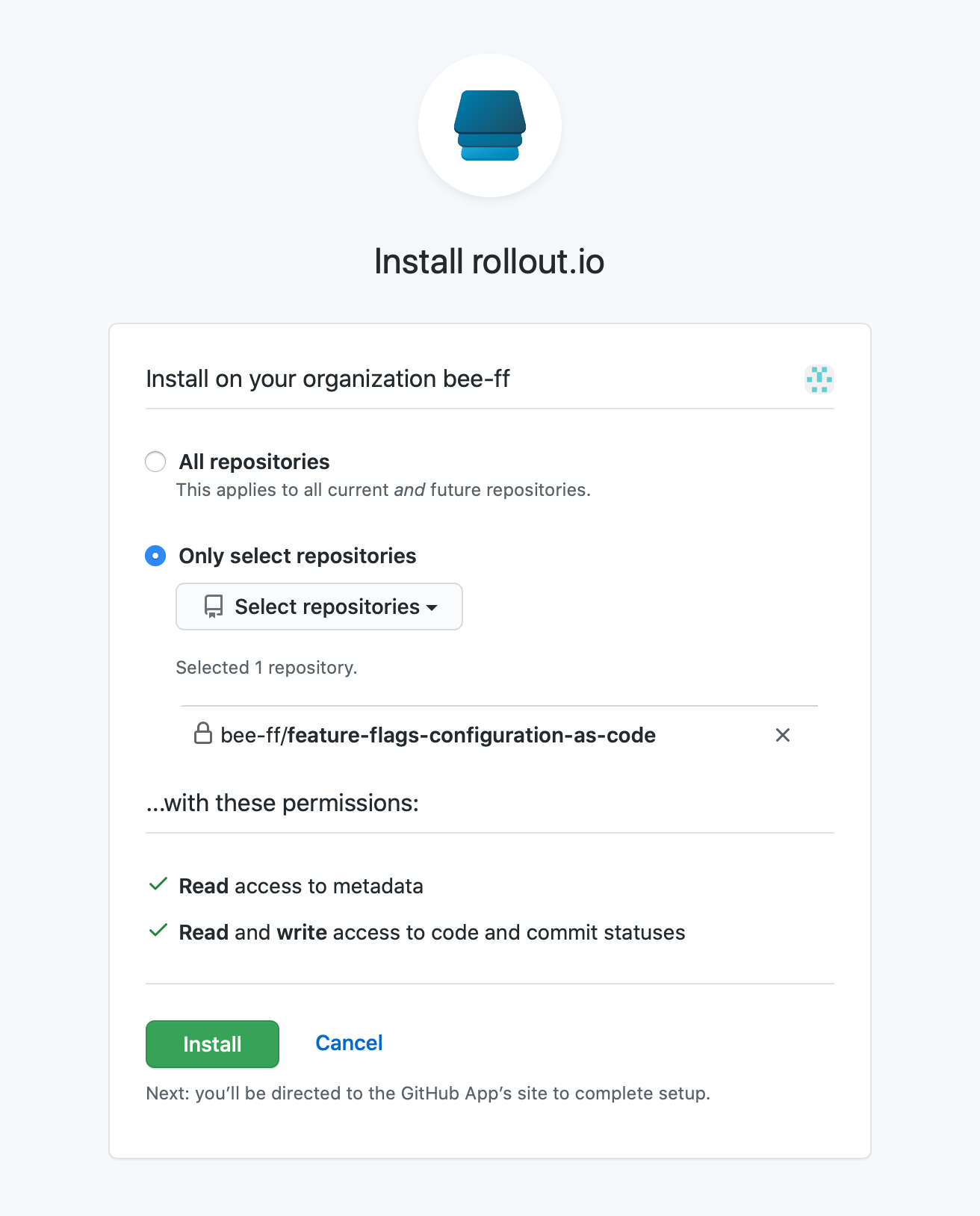The width and height of the screenshot is (980, 1216).
Task: Click the 'Install rollout.io' page title
Action: tap(489, 261)
